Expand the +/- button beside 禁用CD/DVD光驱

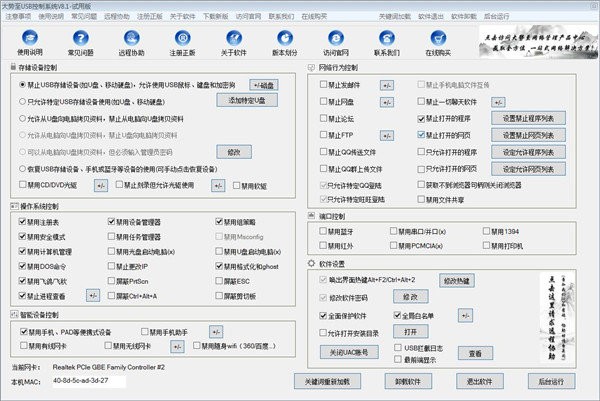101,185
